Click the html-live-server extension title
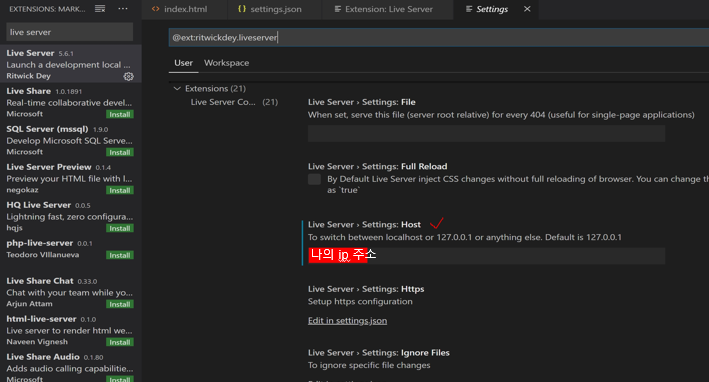 point(41,319)
